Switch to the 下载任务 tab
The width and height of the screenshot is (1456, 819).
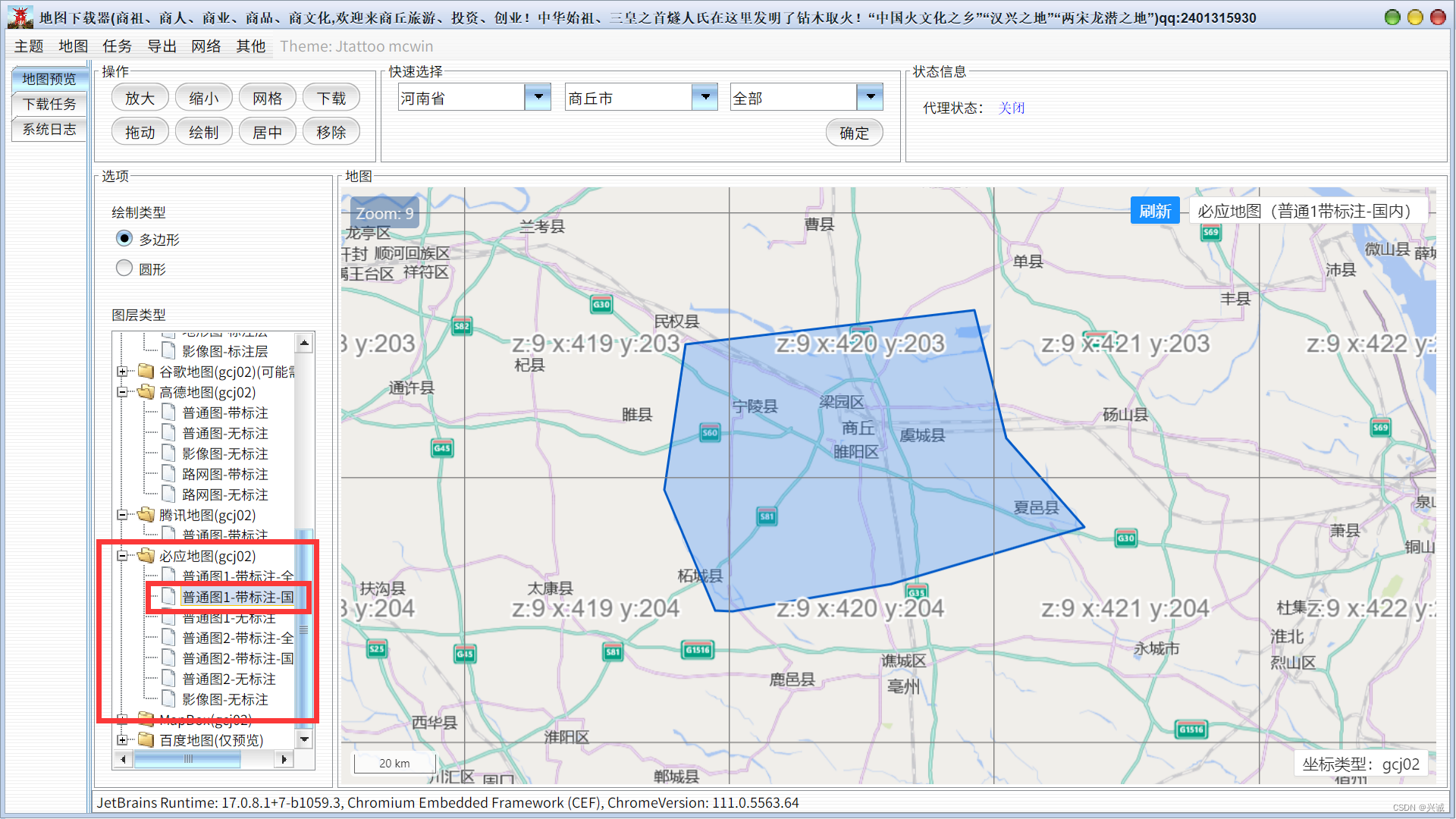[x=49, y=104]
